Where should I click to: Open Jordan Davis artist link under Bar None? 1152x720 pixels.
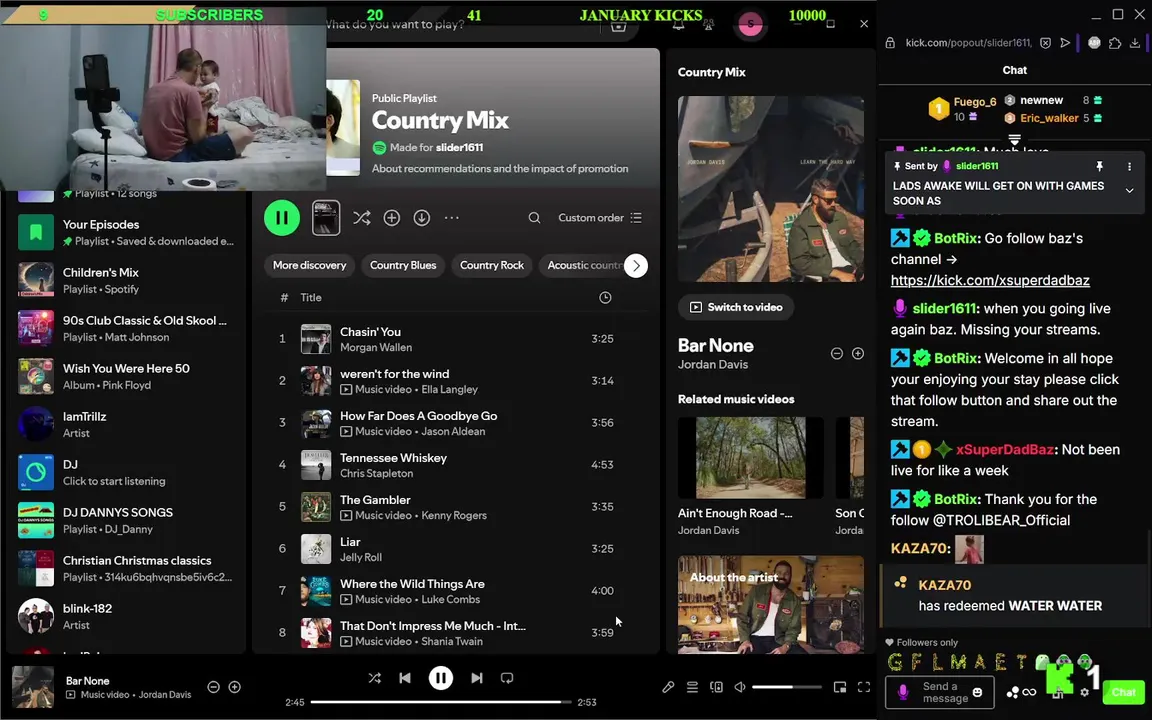point(713,364)
